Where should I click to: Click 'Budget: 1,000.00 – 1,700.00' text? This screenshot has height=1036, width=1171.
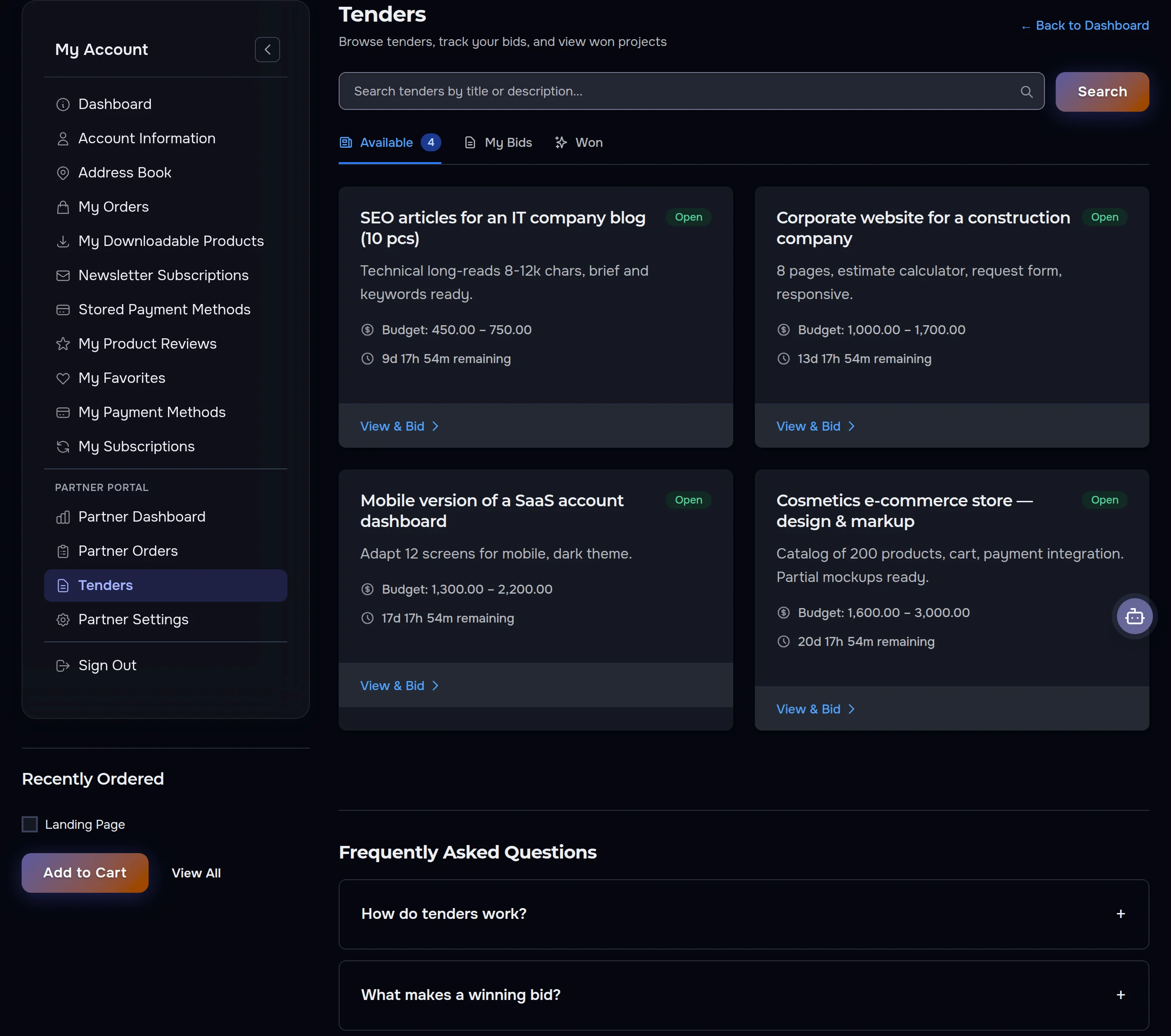[x=881, y=330]
